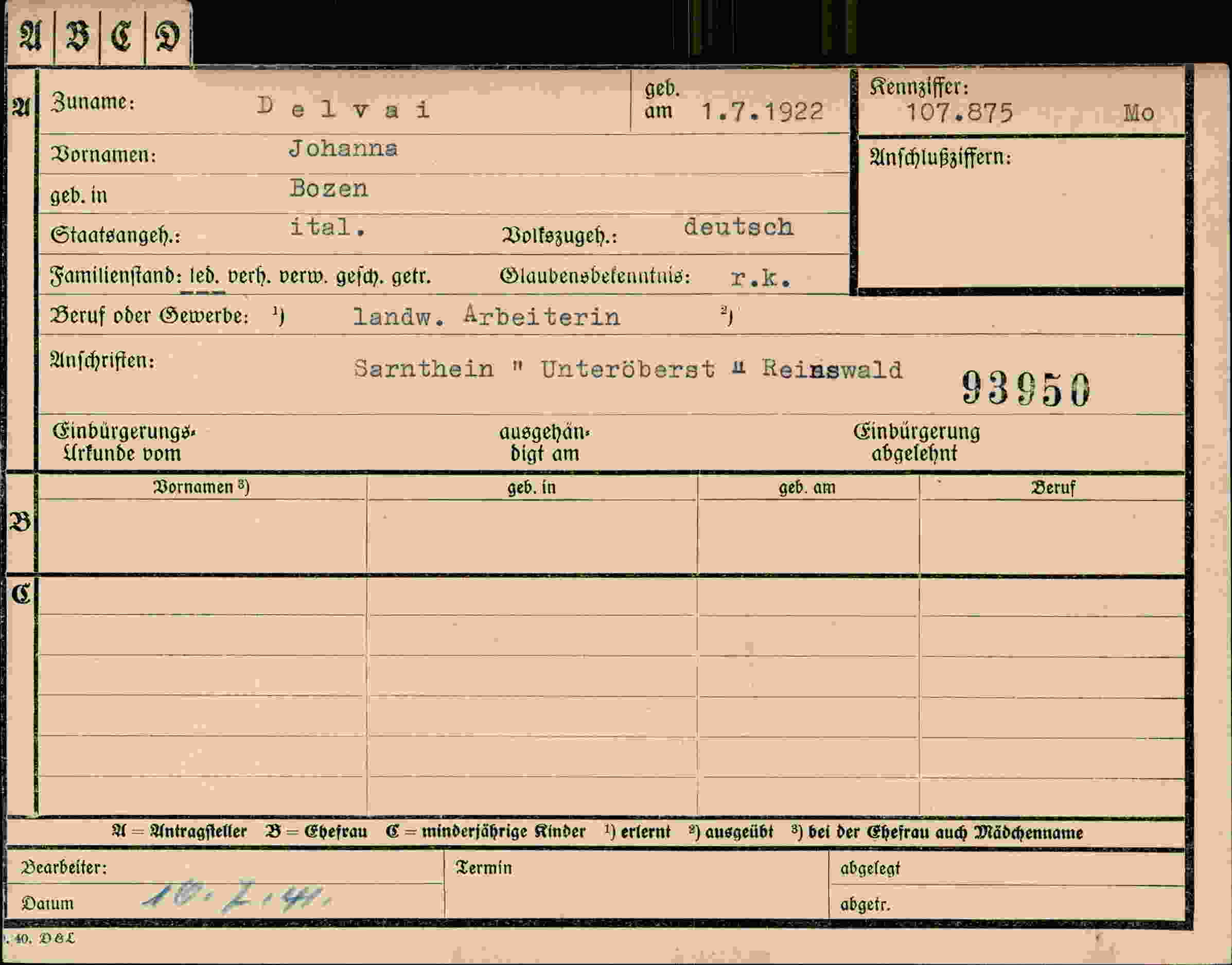Click Kennziffer value '107.875'
The width and height of the screenshot is (1232, 965).
tap(960, 113)
